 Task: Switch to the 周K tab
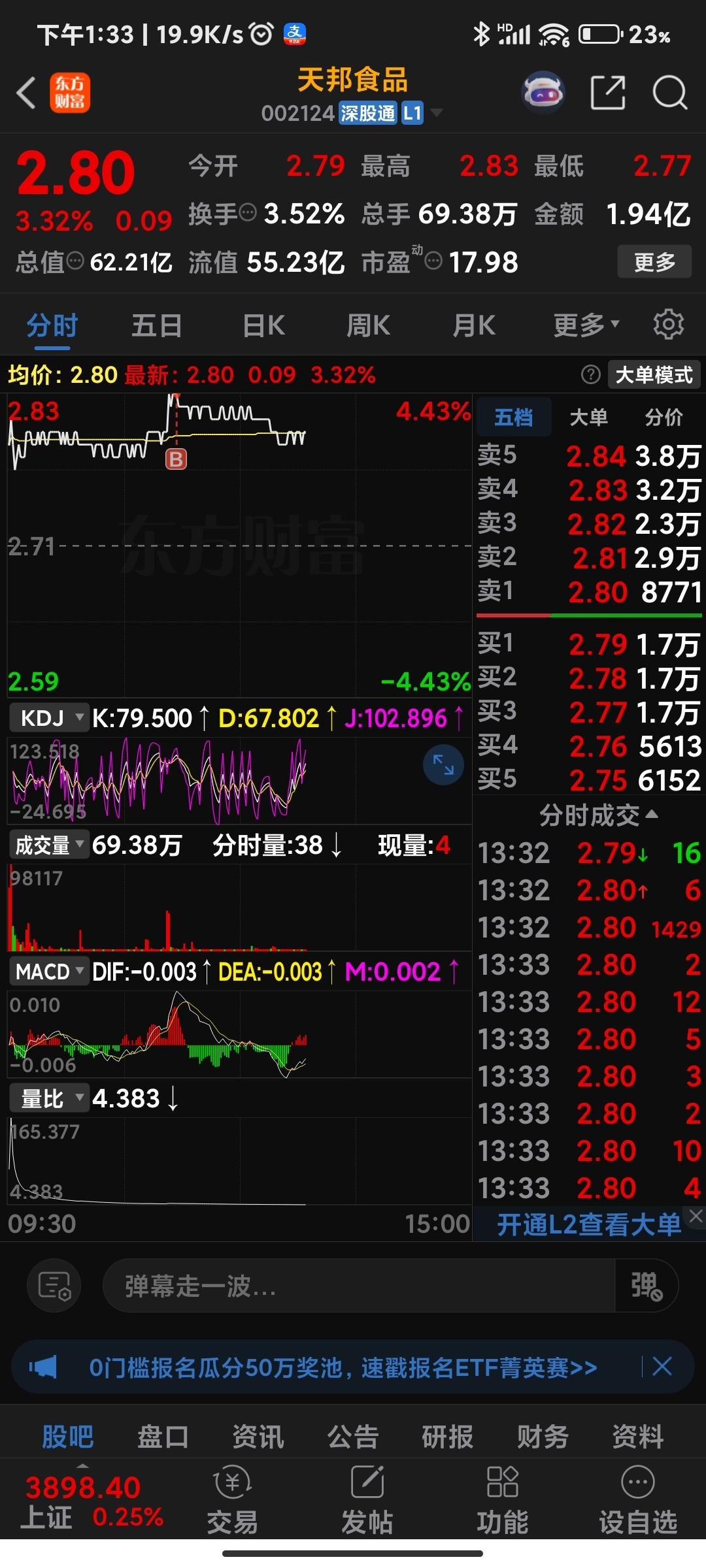[x=369, y=325]
